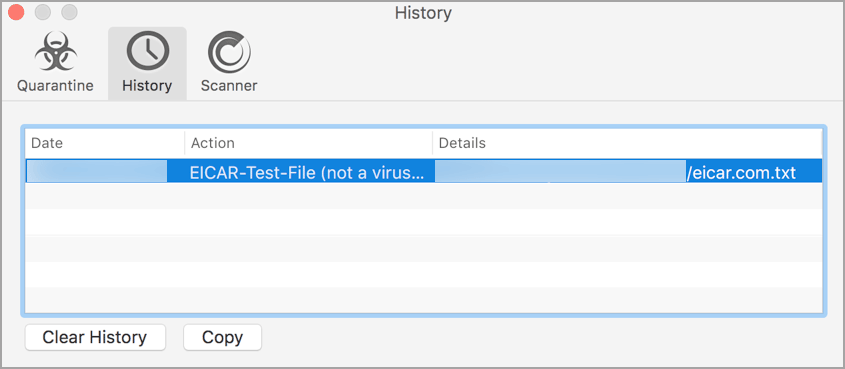Image resolution: width=845 pixels, height=369 pixels.
Task: Click the blurred date cell in first row
Action: click(97, 171)
